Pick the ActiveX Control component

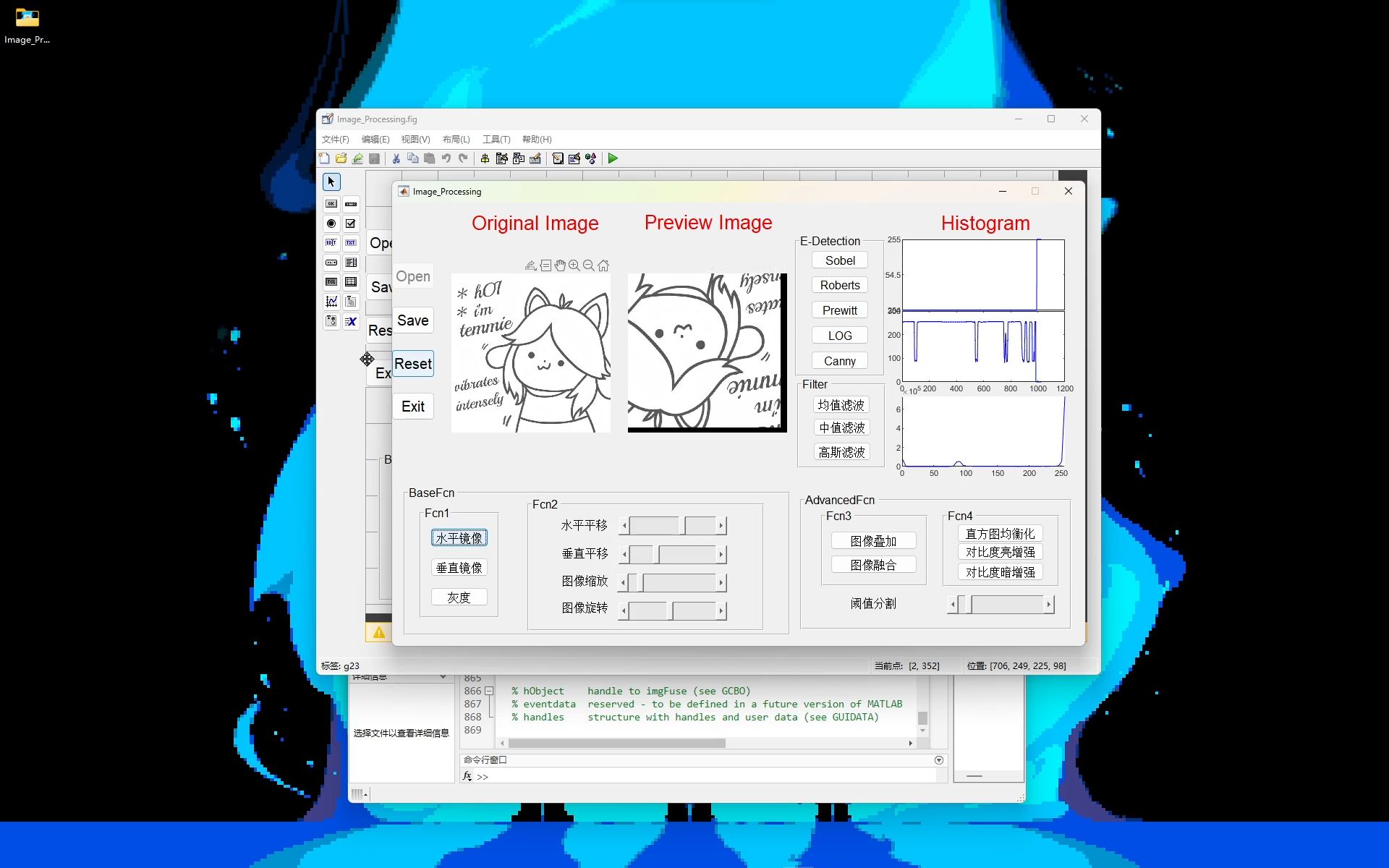351,321
